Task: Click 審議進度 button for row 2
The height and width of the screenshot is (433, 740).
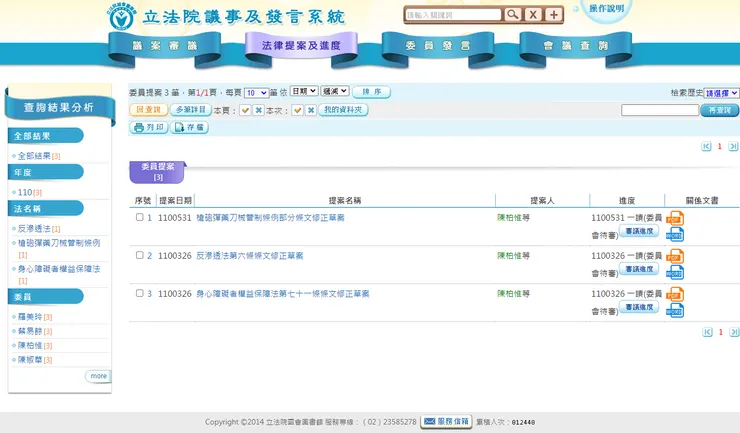Action: click(x=639, y=269)
